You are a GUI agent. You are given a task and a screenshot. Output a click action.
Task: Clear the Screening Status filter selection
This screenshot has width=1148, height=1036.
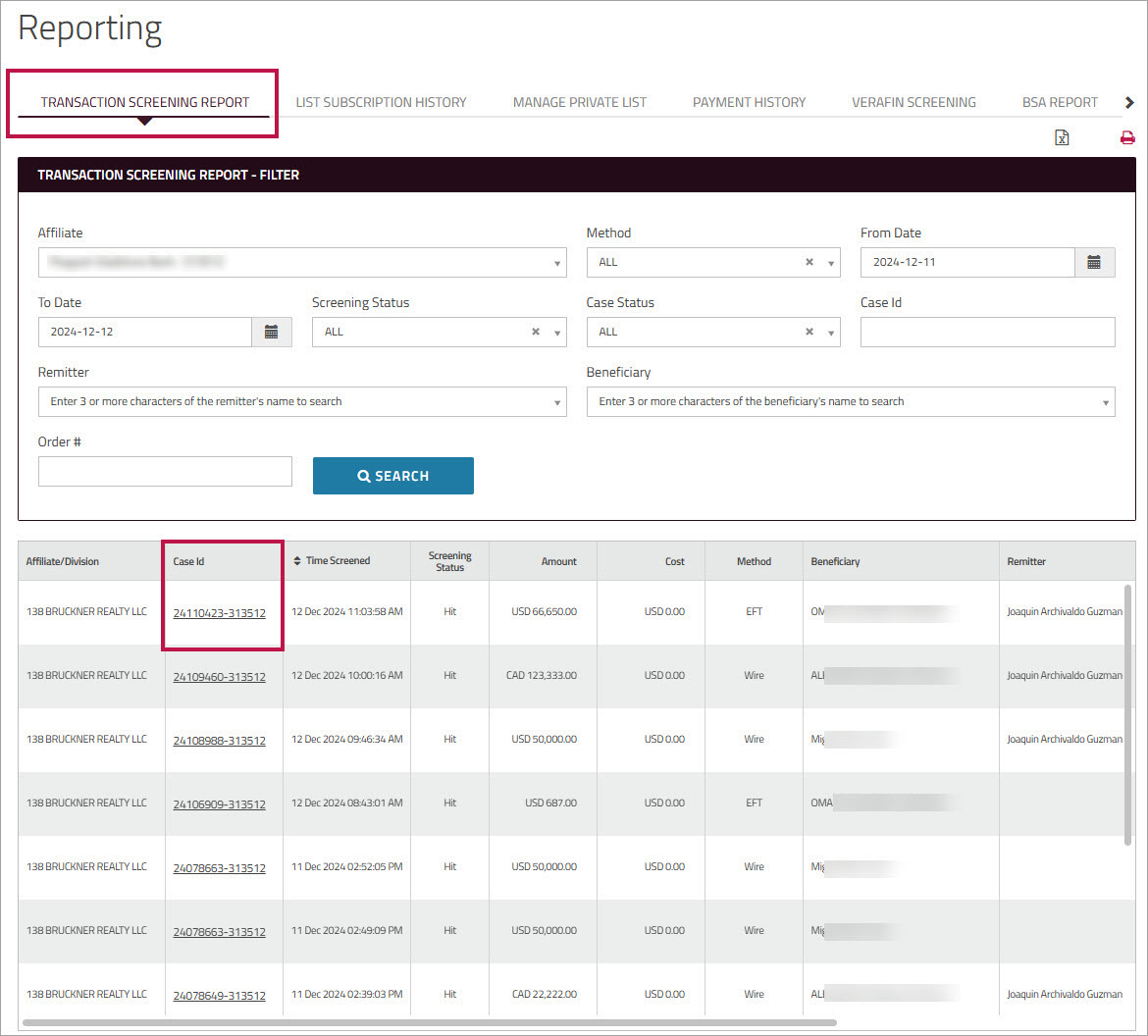click(x=535, y=332)
